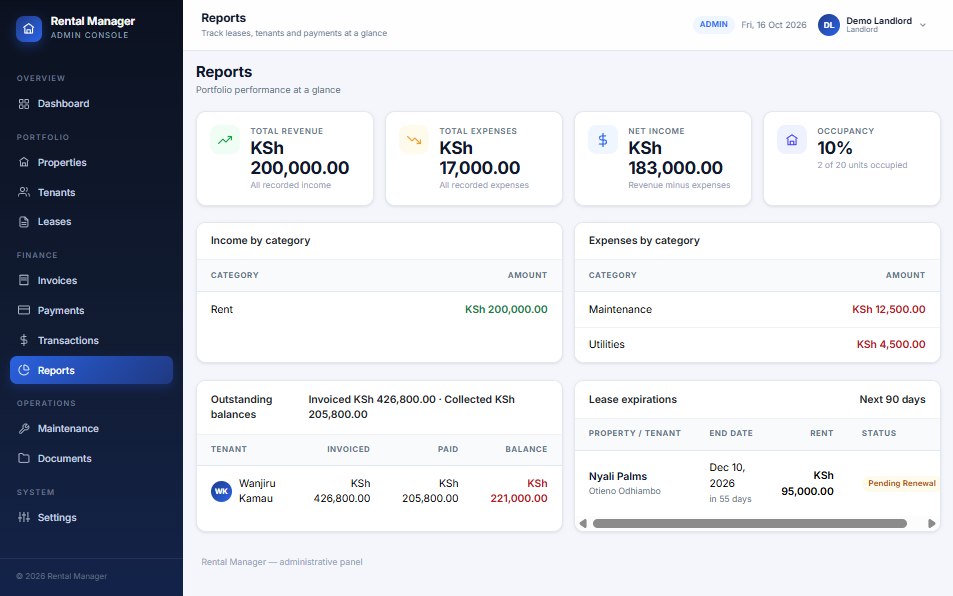The image size is (953, 596).
Task: Click the Documents folder icon
Action: 24,458
